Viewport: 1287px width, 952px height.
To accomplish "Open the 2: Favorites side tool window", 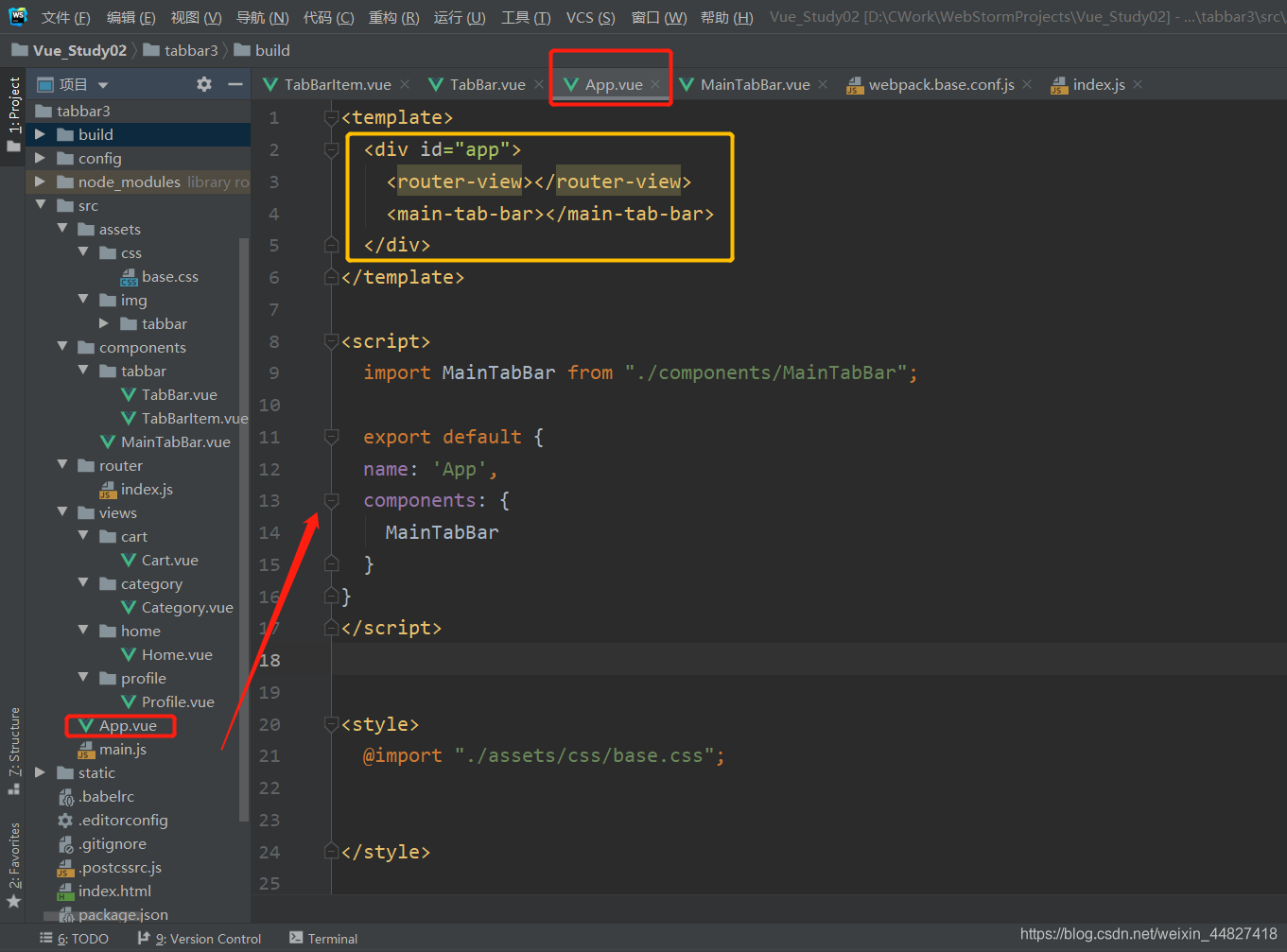I will coord(13,865).
